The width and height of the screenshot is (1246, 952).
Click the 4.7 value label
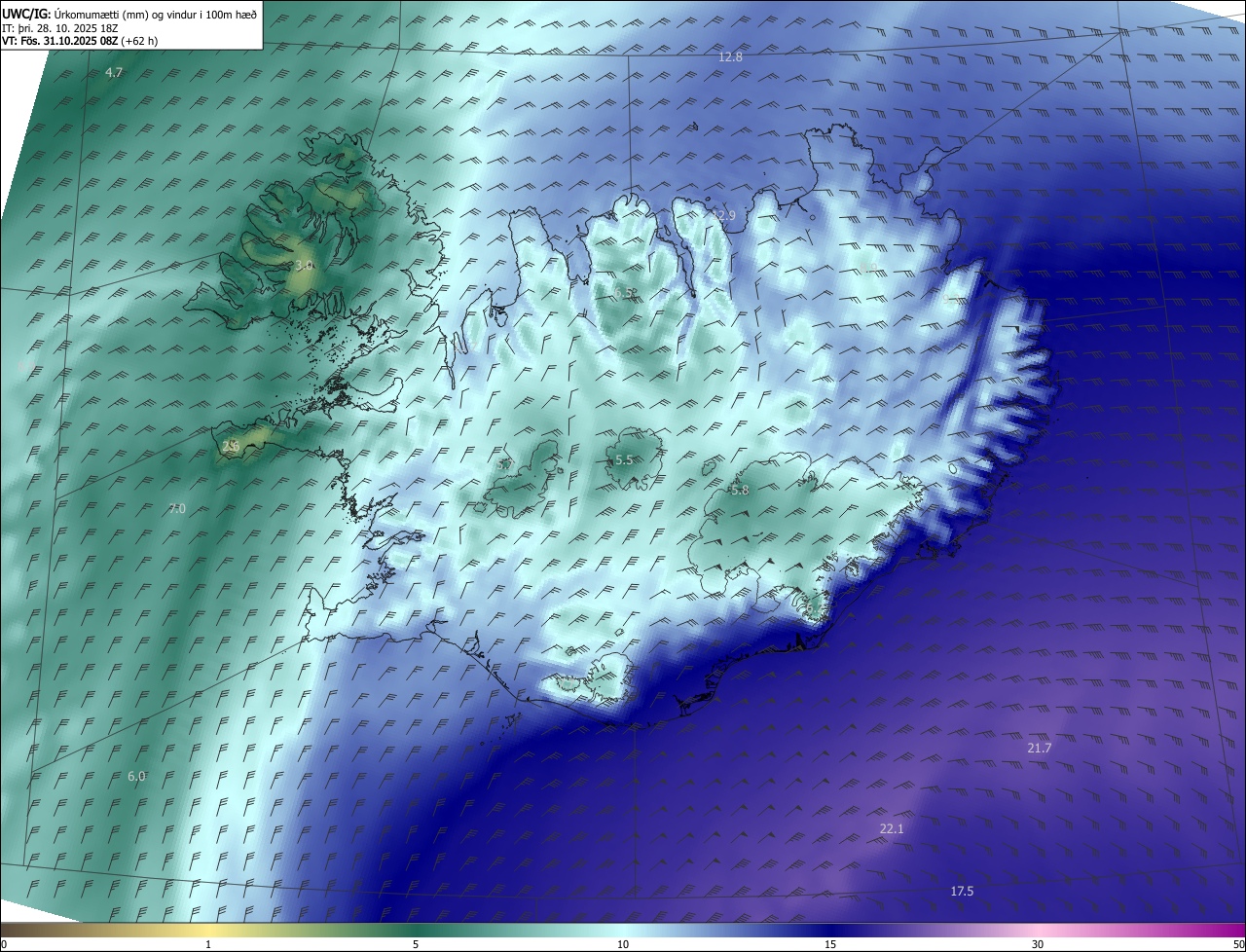pyautogui.click(x=114, y=73)
